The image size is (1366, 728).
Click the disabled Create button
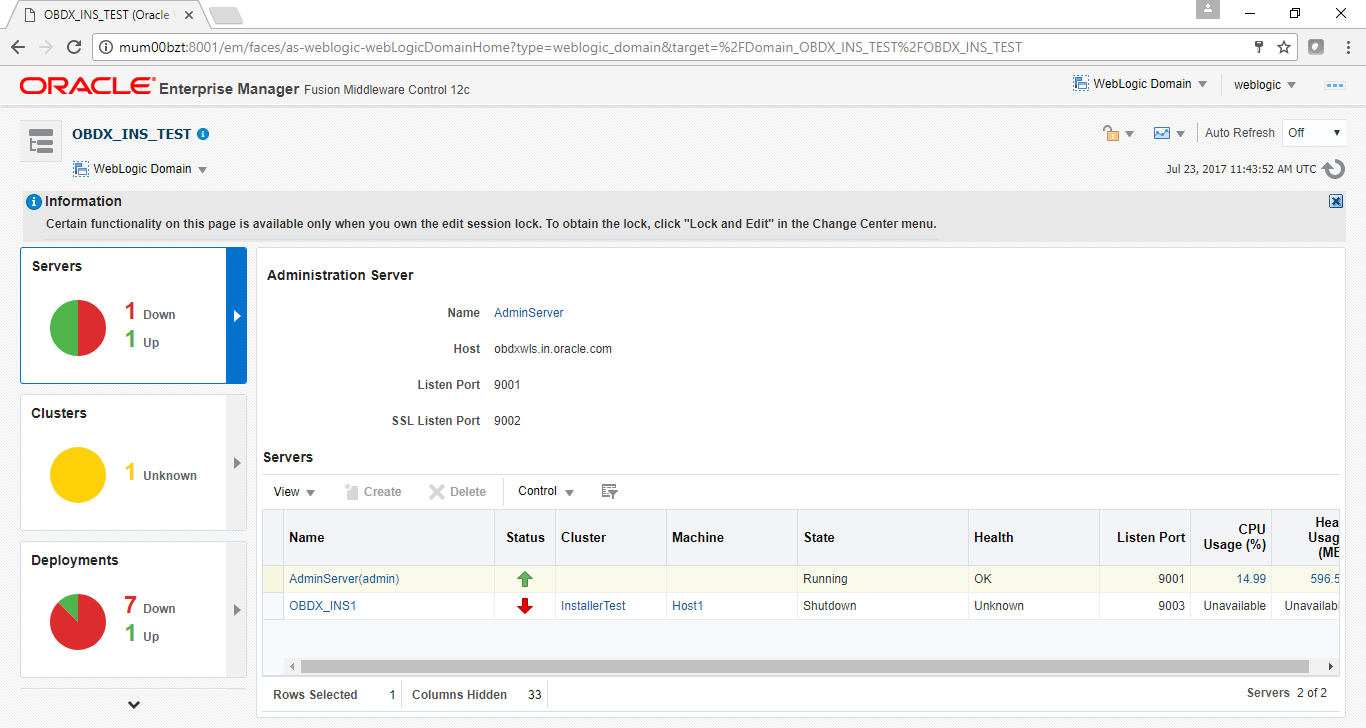click(x=372, y=492)
